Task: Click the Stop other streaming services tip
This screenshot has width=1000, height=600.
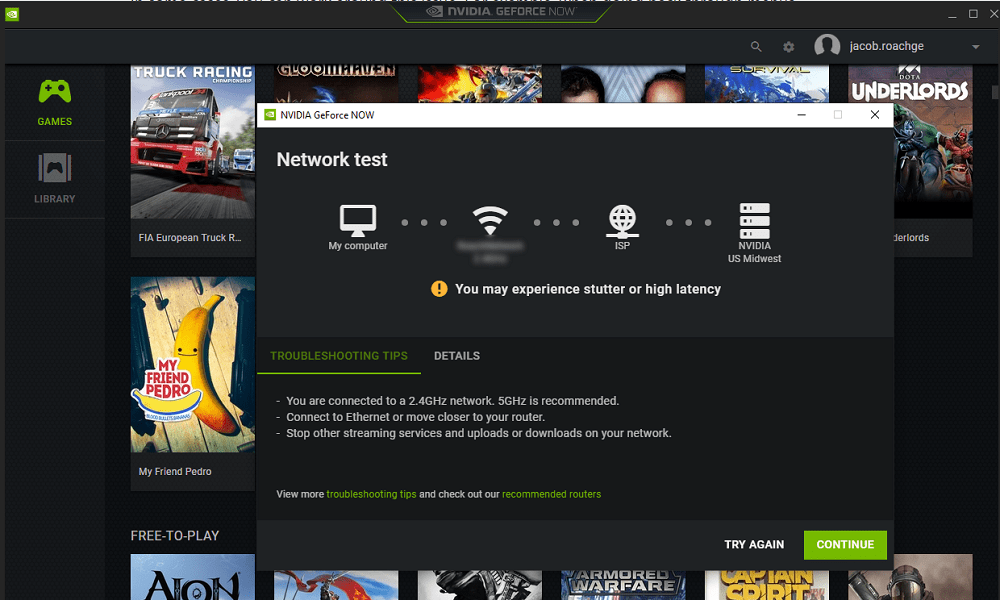Action: 478,433
